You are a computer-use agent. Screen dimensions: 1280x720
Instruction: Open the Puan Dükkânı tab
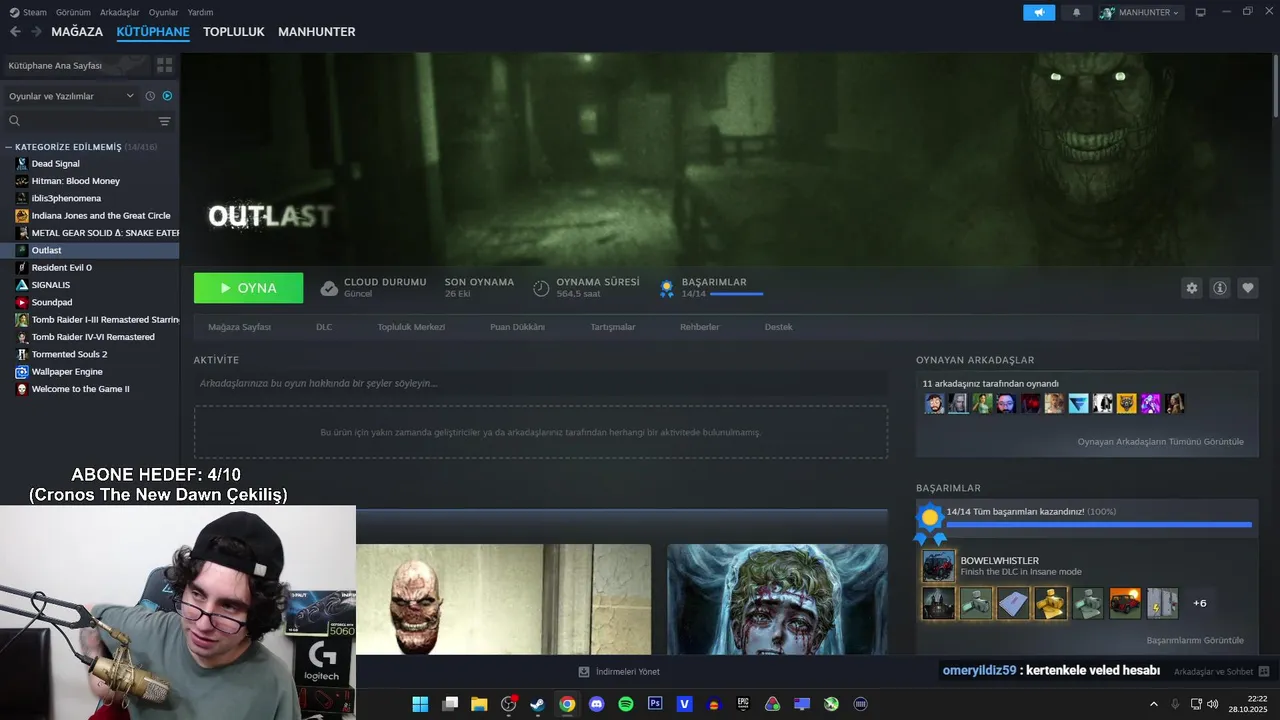click(517, 327)
